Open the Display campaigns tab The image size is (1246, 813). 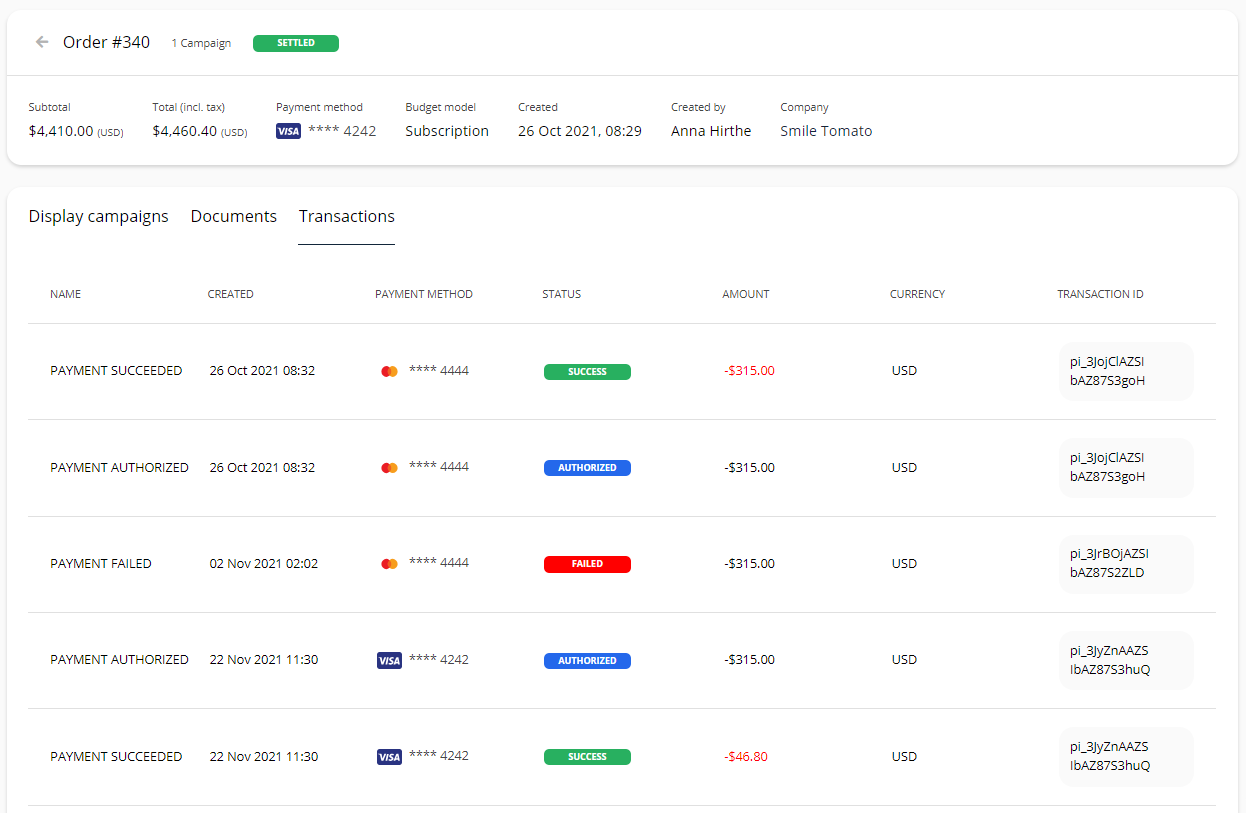[98, 216]
